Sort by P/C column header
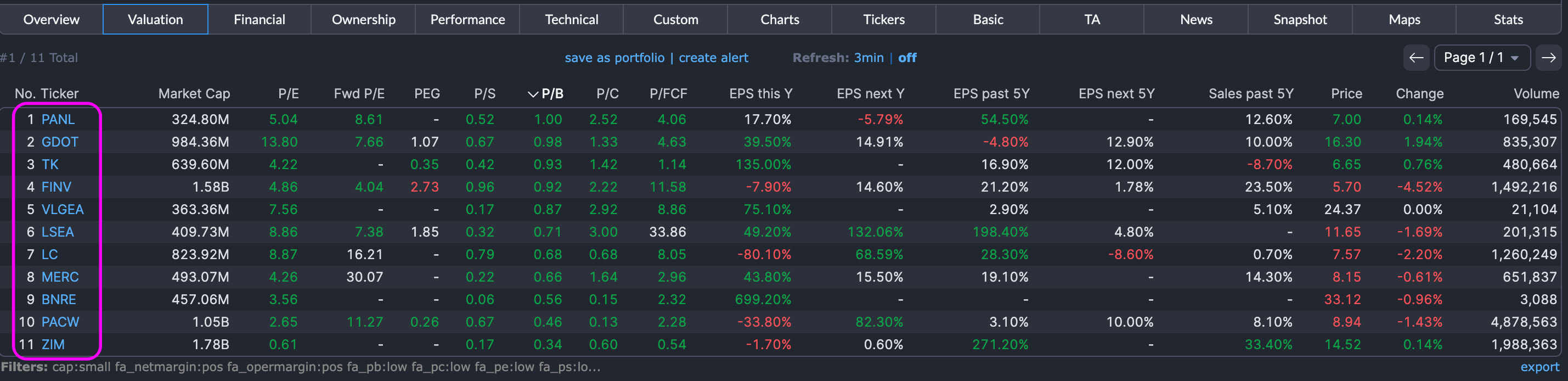The height and width of the screenshot is (381, 1568). tap(607, 94)
